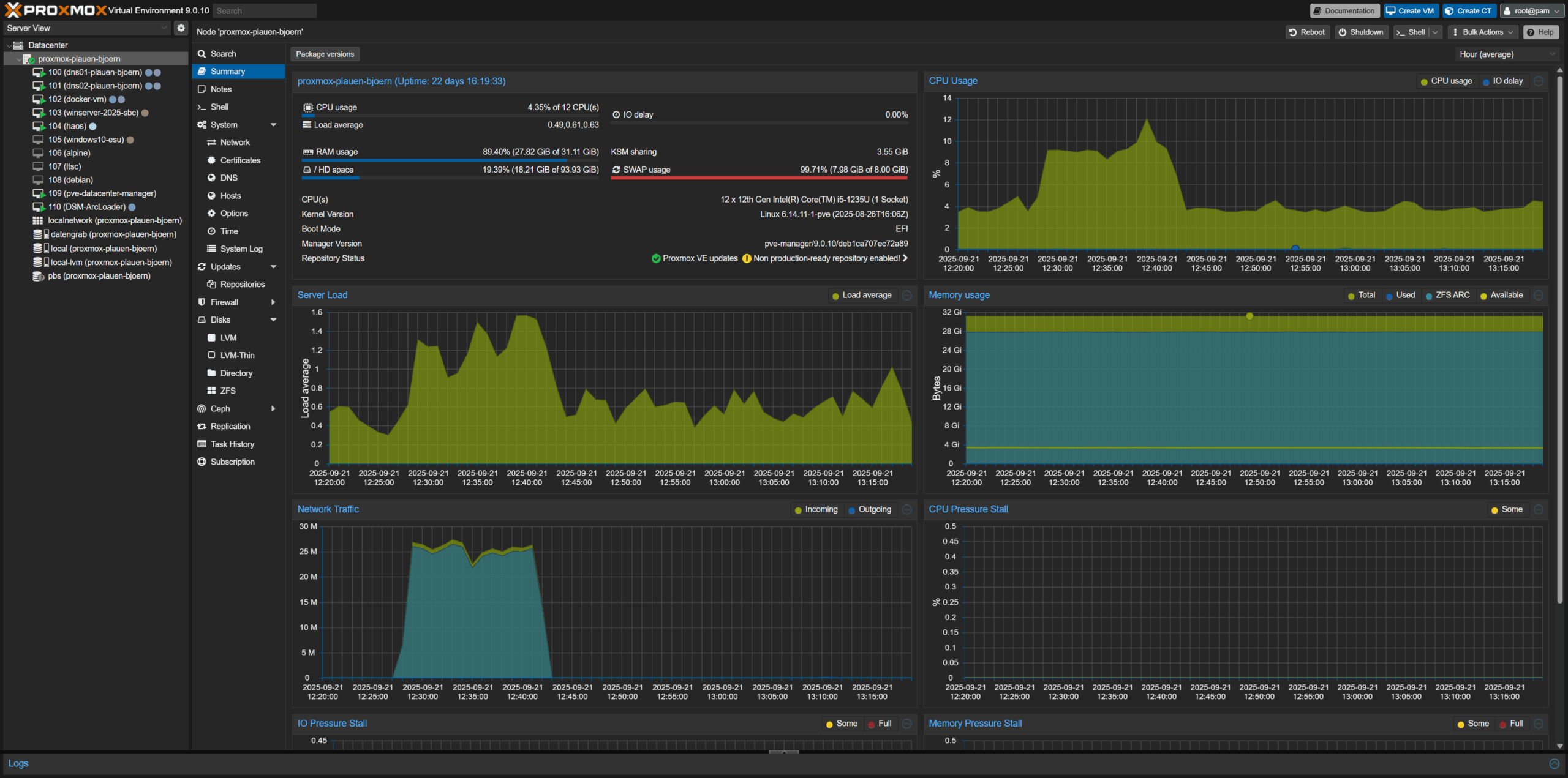Expand the Logs panel icon

[1554, 763]
